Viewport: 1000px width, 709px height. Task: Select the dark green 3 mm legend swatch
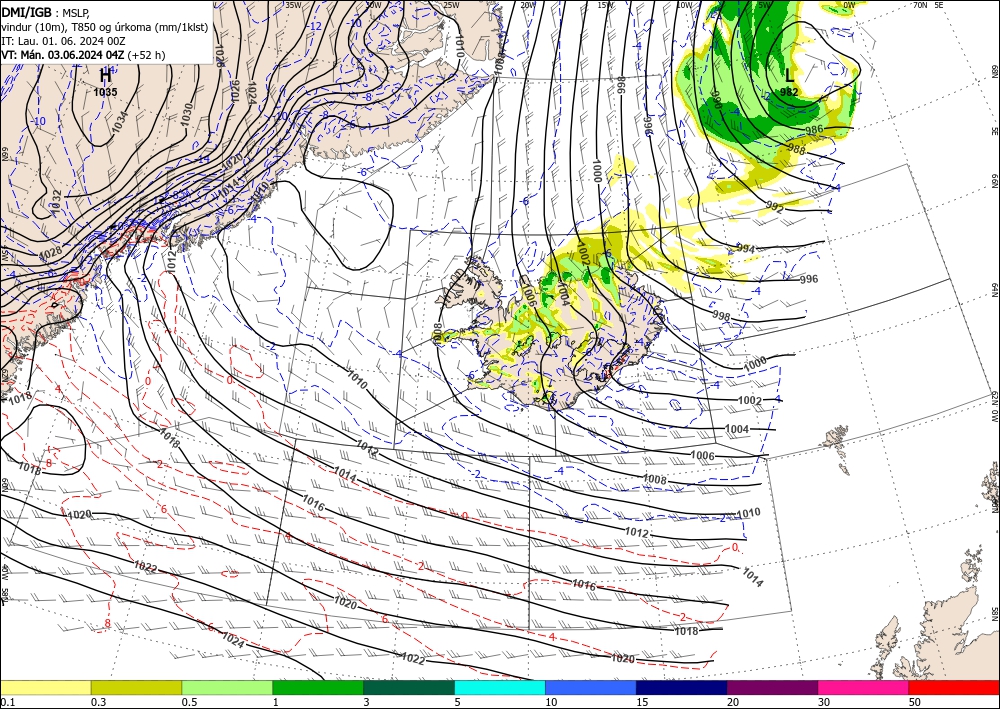[409, 687]
